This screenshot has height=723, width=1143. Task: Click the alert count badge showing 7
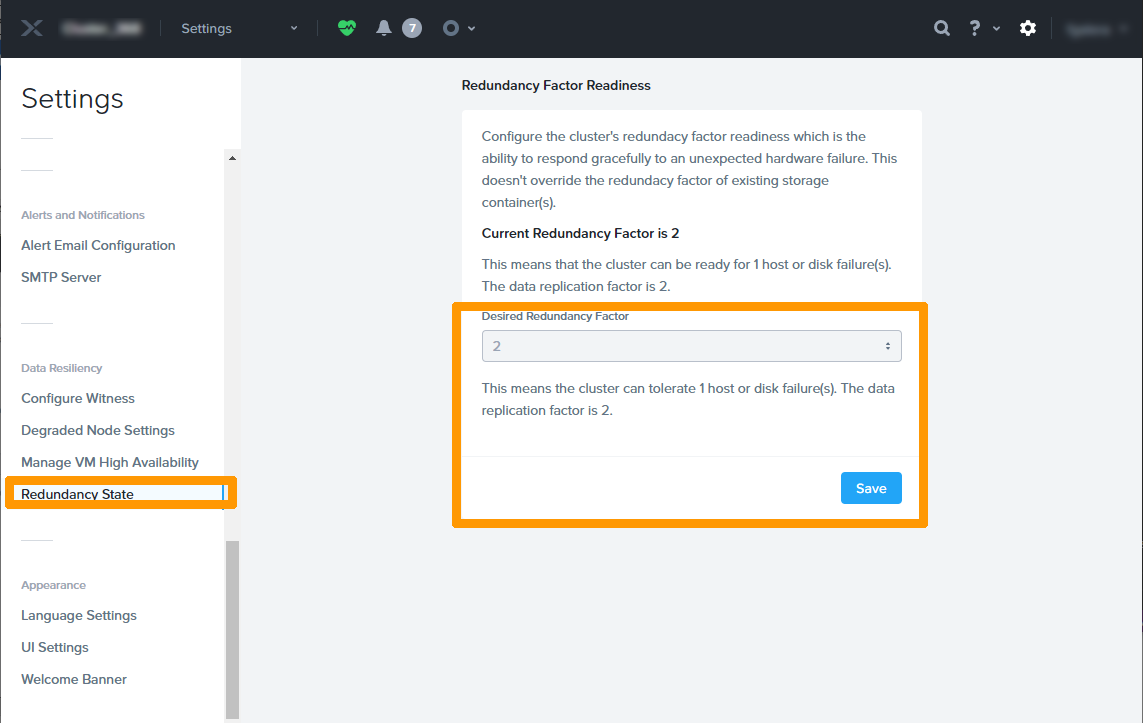coord(411,28)
